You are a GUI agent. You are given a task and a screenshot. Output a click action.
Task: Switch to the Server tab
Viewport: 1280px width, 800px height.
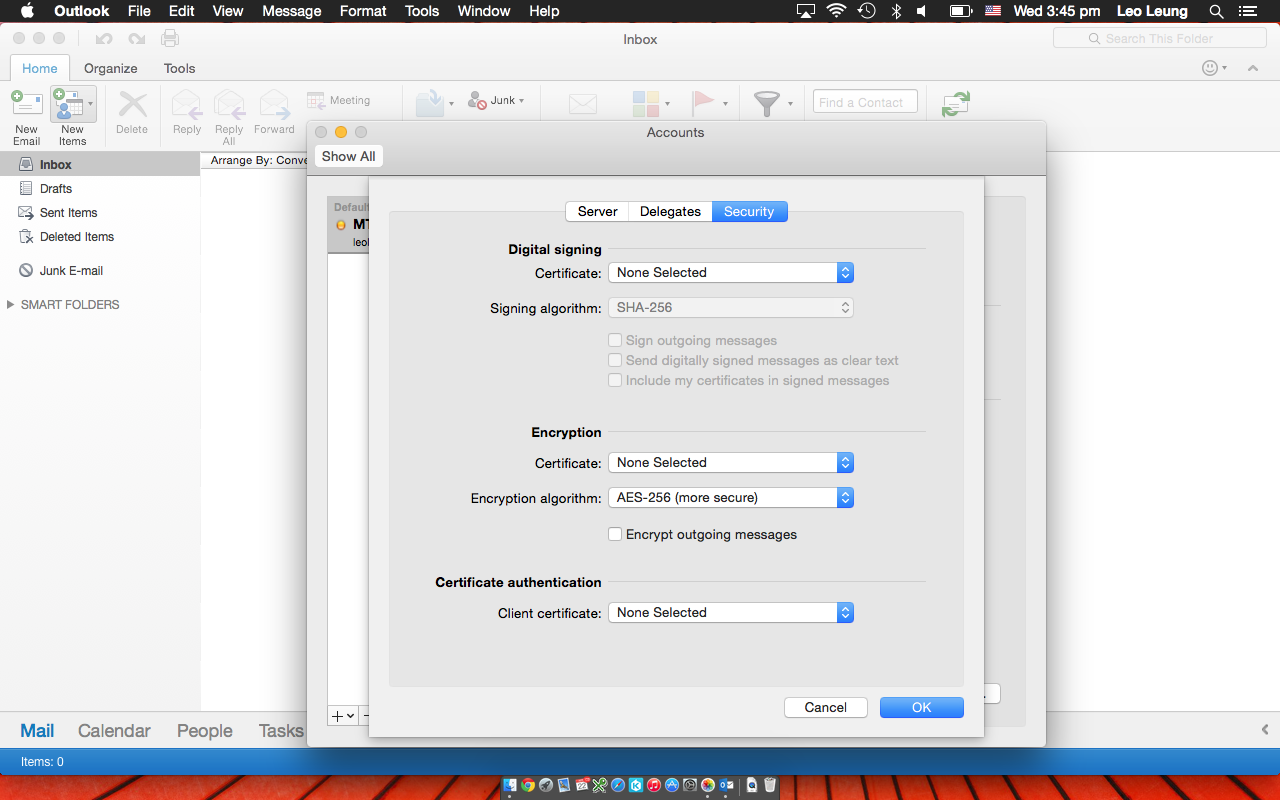597,211
